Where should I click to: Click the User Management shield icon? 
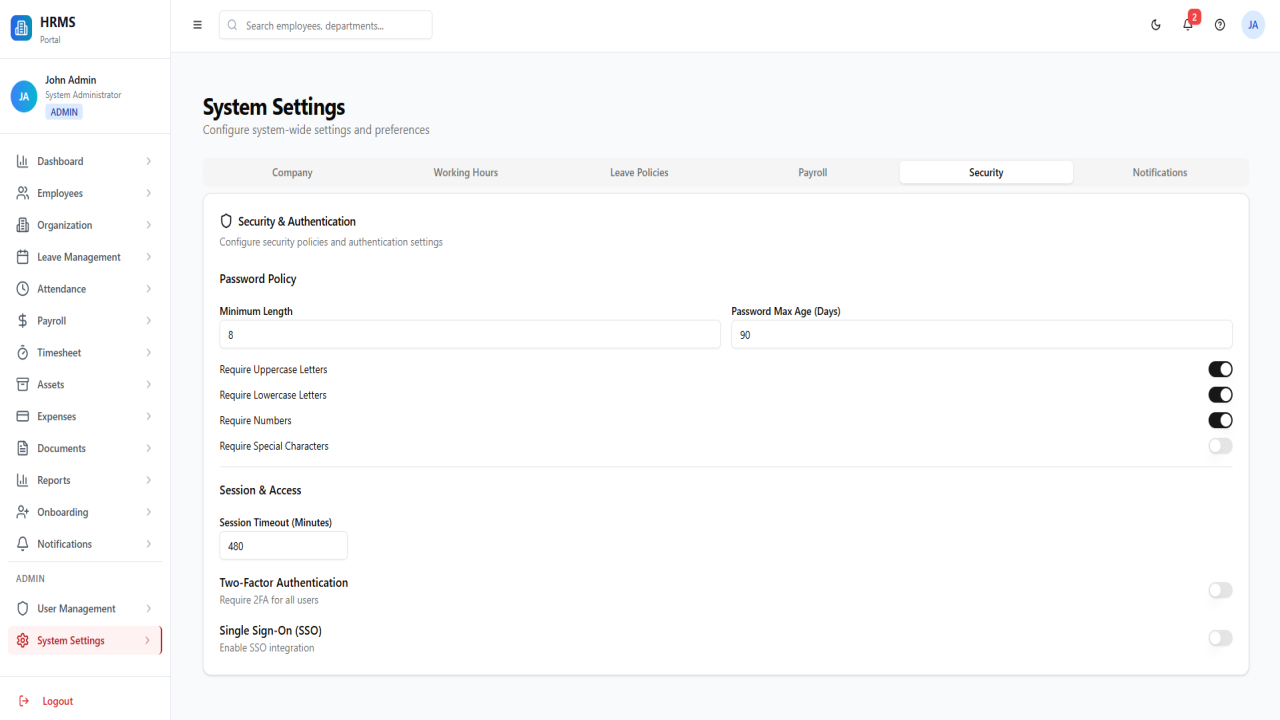(23, 609)
